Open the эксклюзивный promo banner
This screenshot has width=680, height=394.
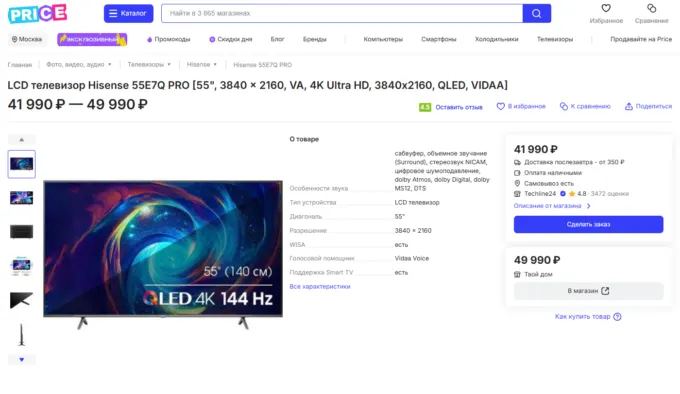tap(92, 39)
